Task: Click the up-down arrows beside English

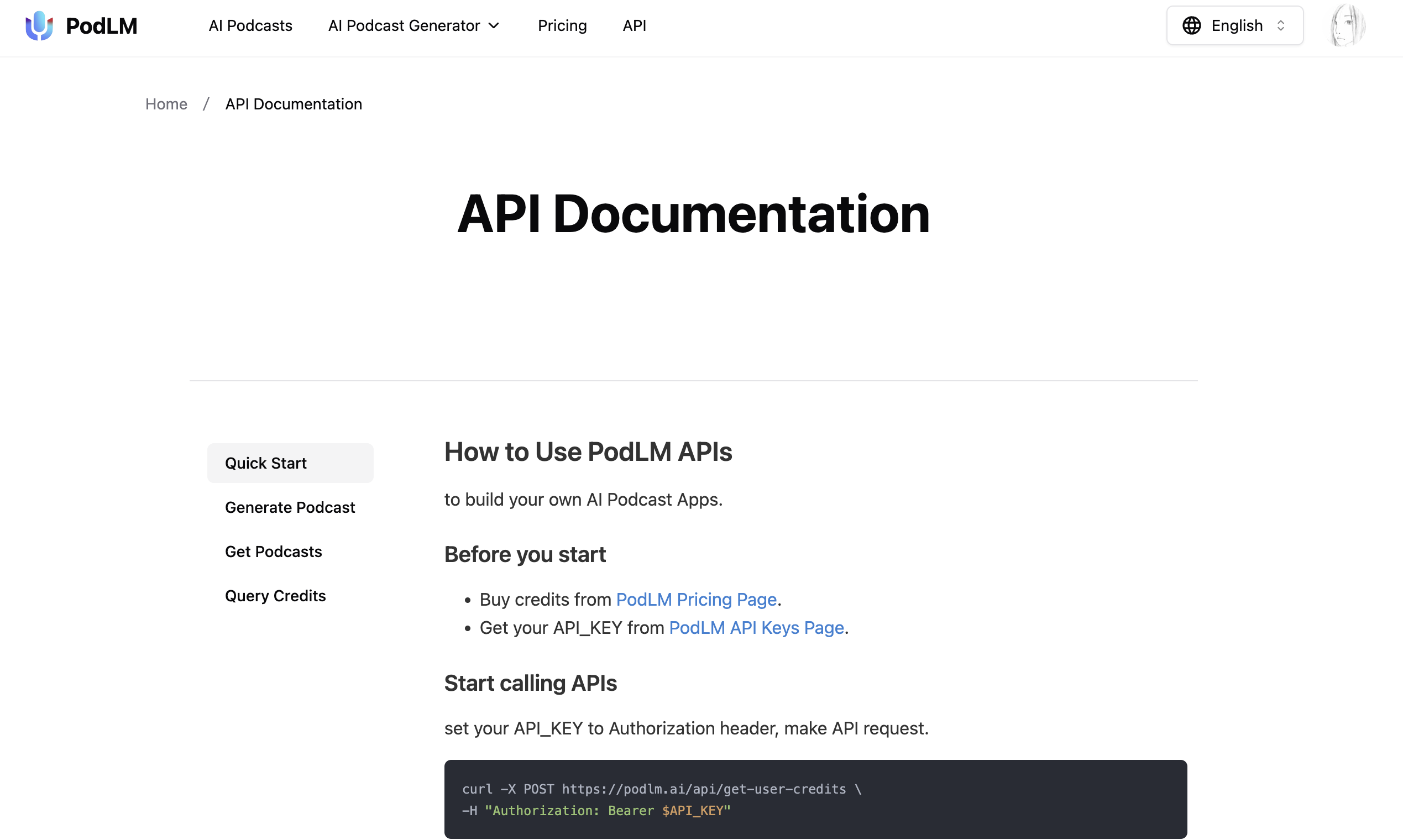Action: (1281, 25)
